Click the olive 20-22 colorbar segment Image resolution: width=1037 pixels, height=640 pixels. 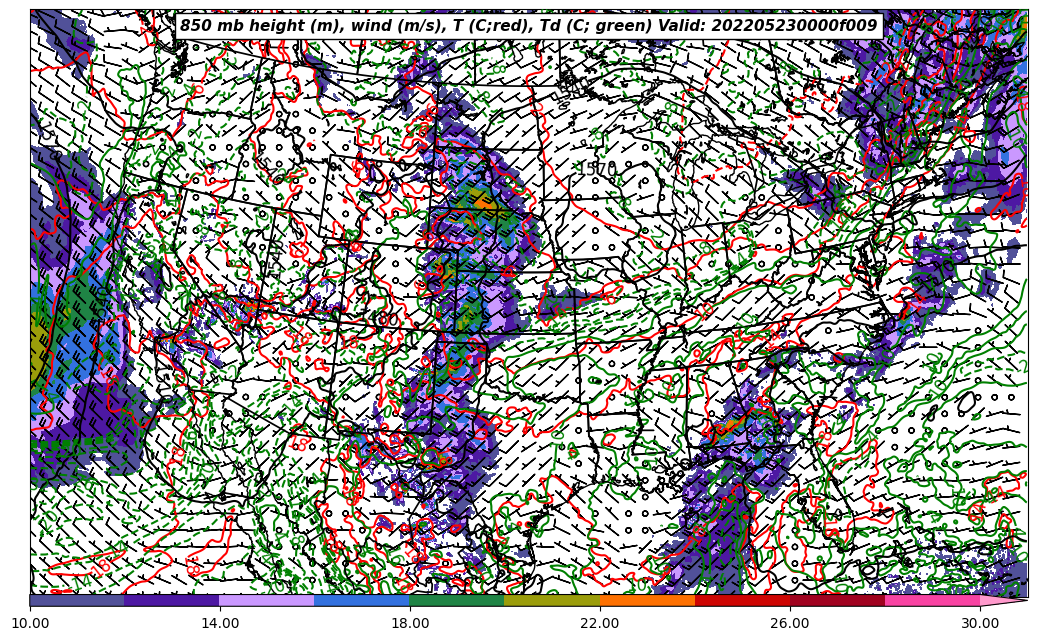pos(551,601)
